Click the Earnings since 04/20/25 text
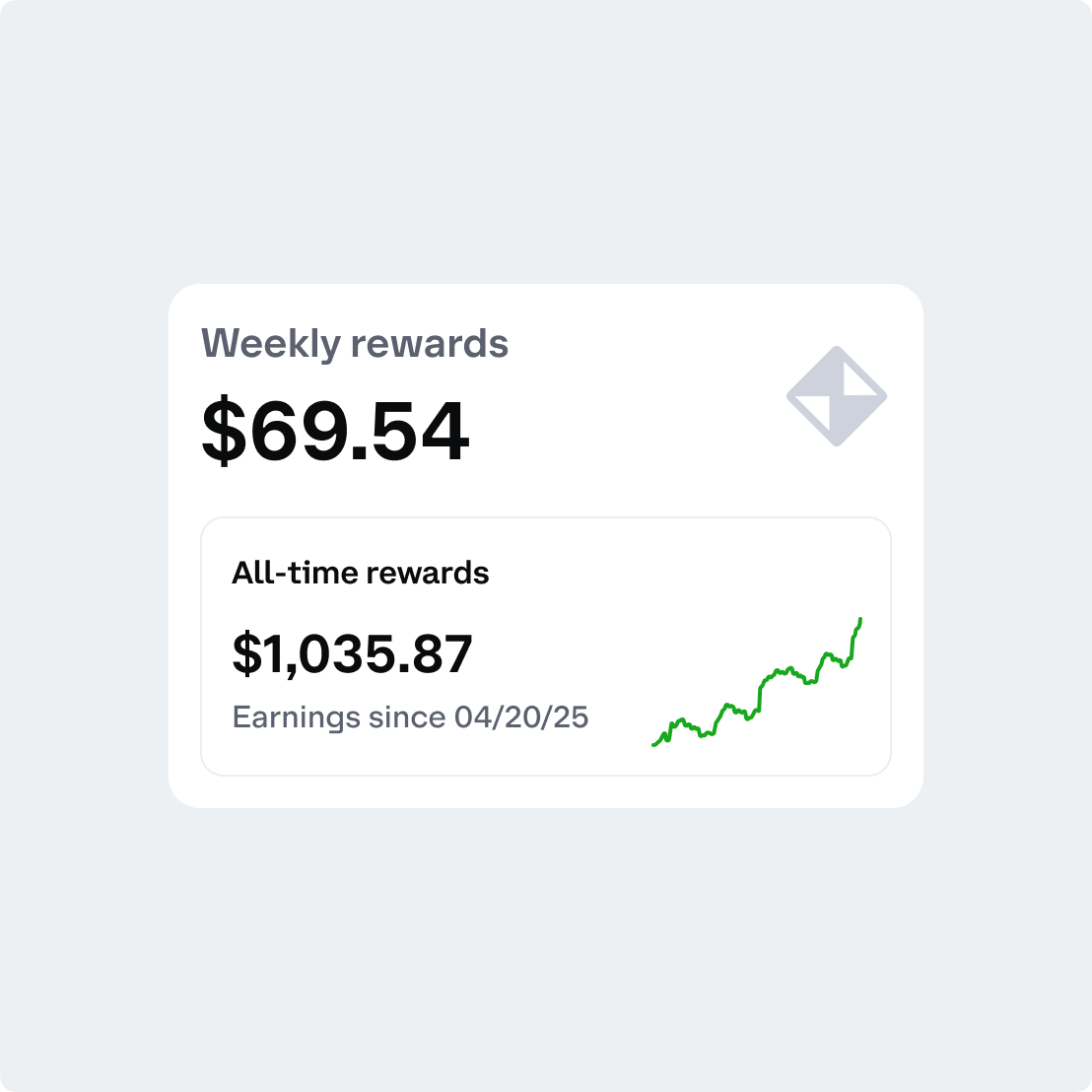Screen dimensions: 1092x1092 [410, 717]
